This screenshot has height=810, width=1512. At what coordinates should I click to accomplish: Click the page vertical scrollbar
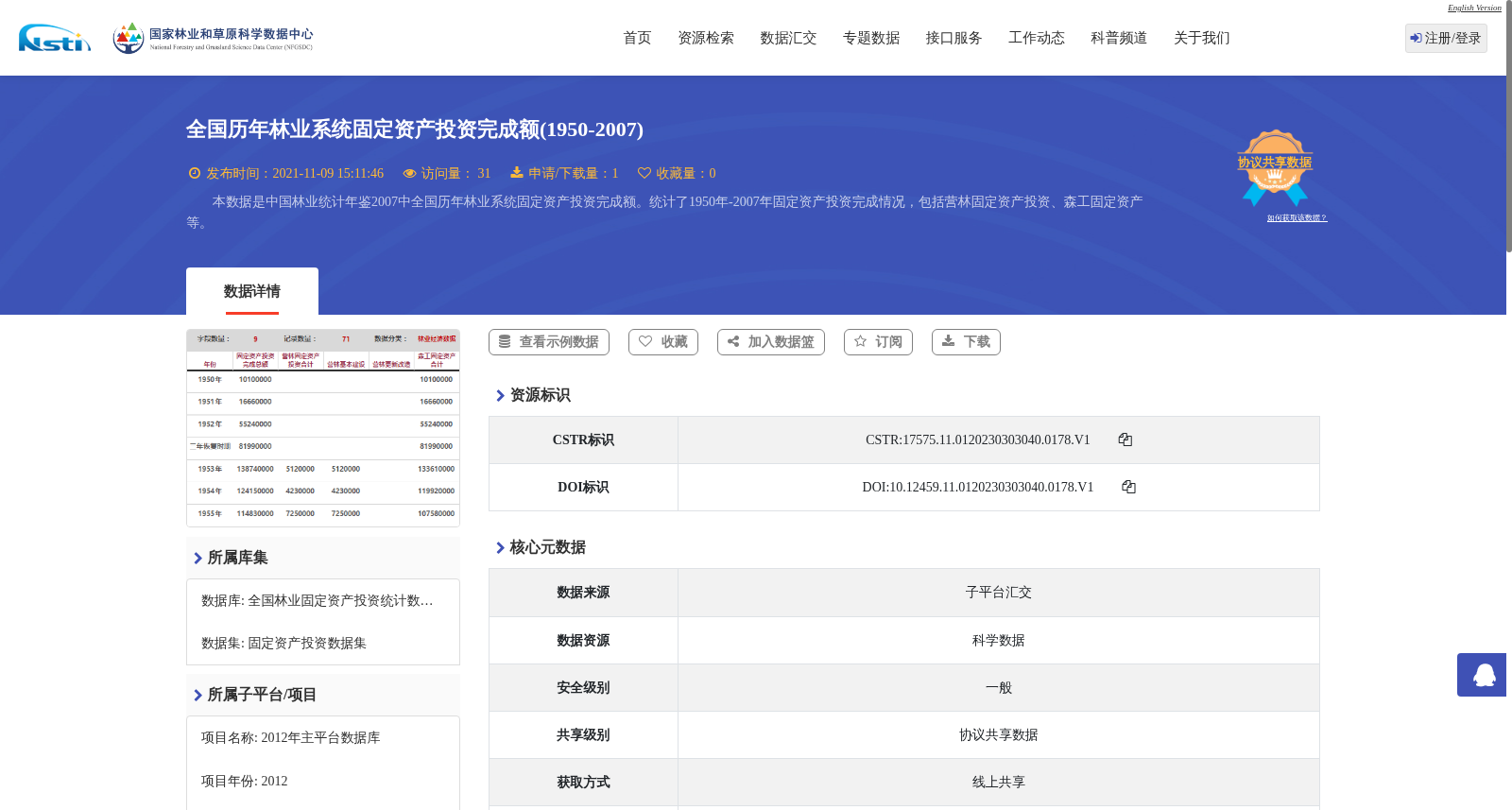[x=1509, y=126]
